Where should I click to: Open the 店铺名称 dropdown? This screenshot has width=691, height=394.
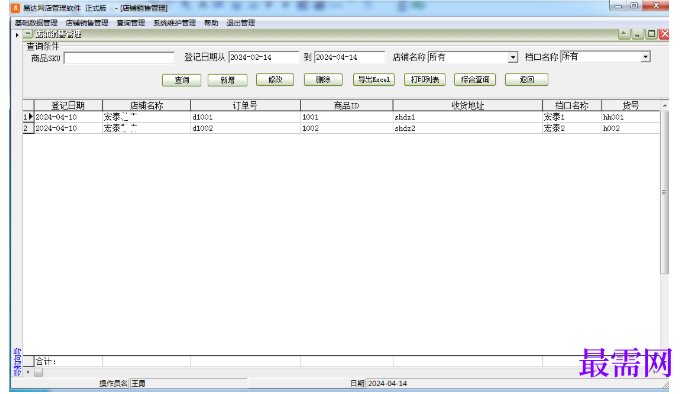click(x=513, y=57)
